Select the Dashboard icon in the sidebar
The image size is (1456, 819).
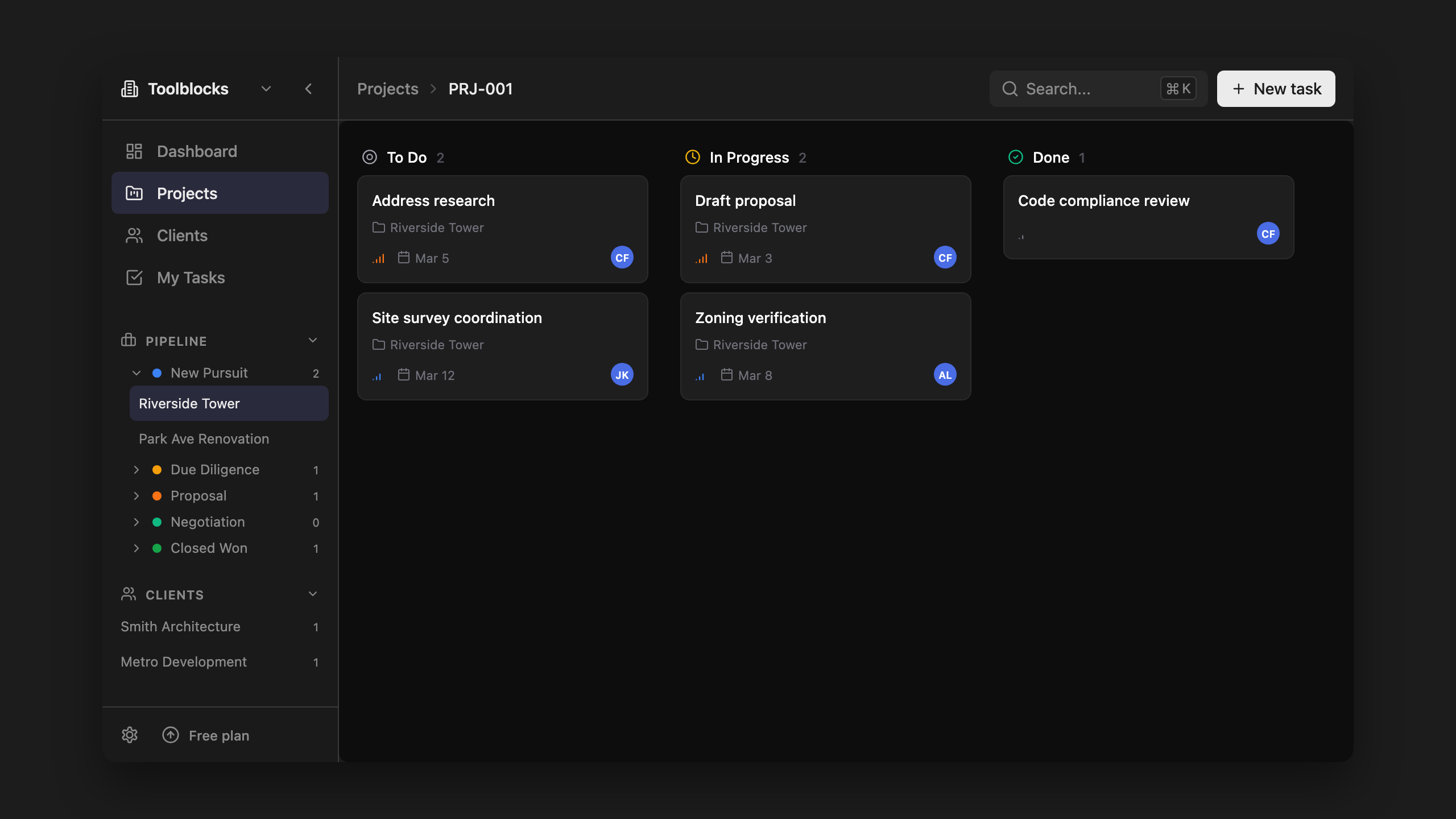click(134, 151)
